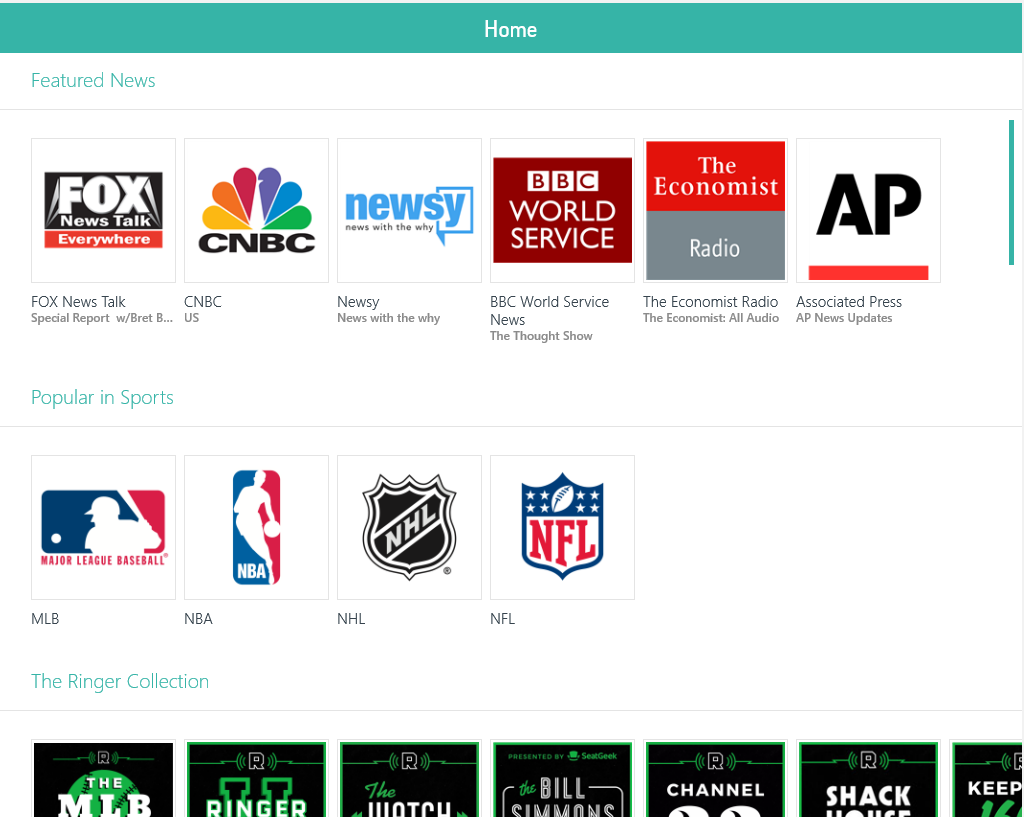This screenshot has width=1024, height=817.
Task: Open The Ringer Collection heading
Action: [120, 681]
